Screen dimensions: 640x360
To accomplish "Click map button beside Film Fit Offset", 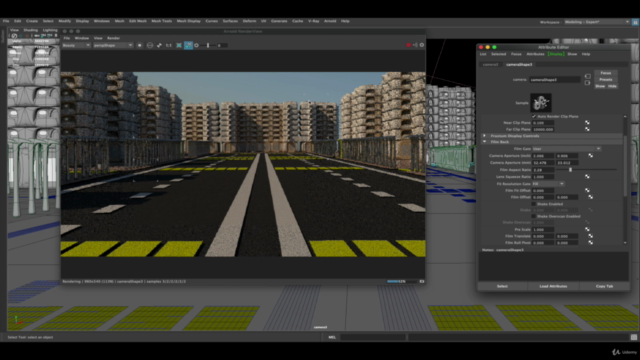I will click(x=587, y=190).
